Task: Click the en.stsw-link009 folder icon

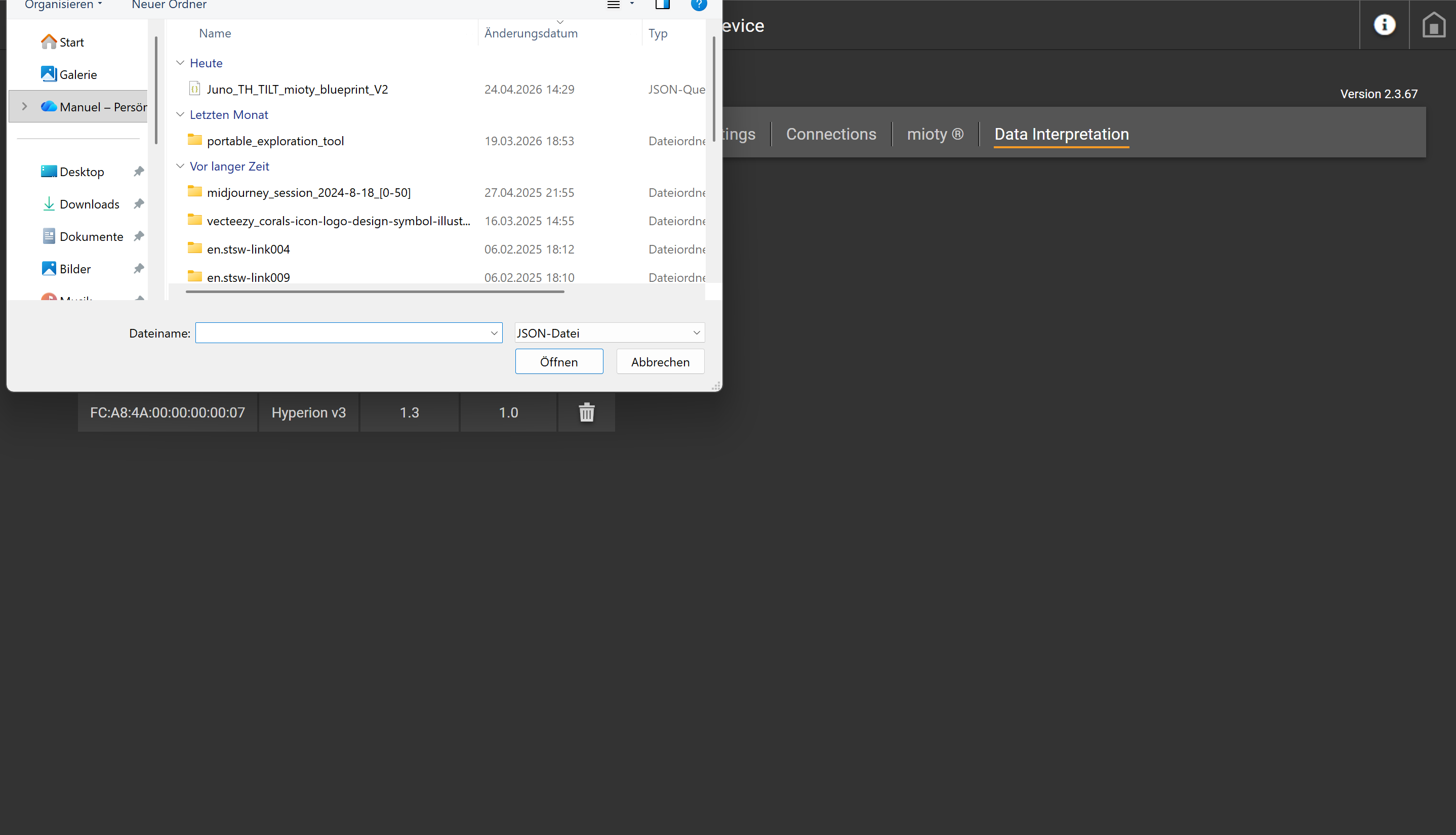Action: coord(195,276)
